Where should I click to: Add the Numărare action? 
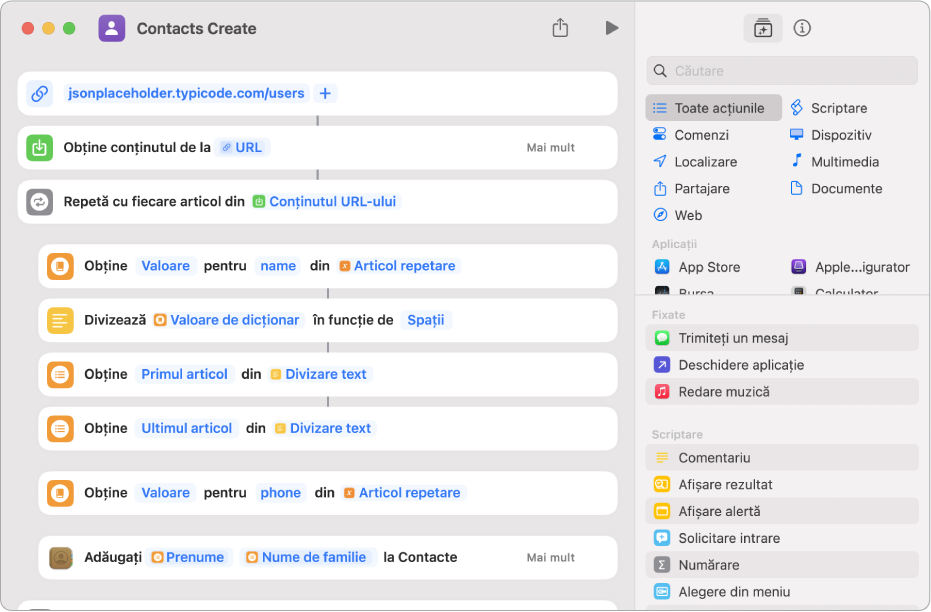782,565
